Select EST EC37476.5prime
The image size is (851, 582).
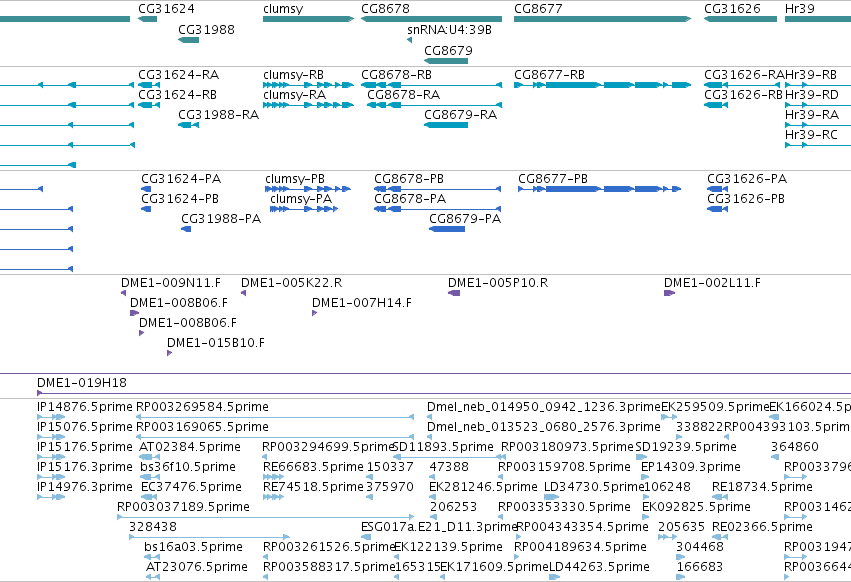click(150, 497)
